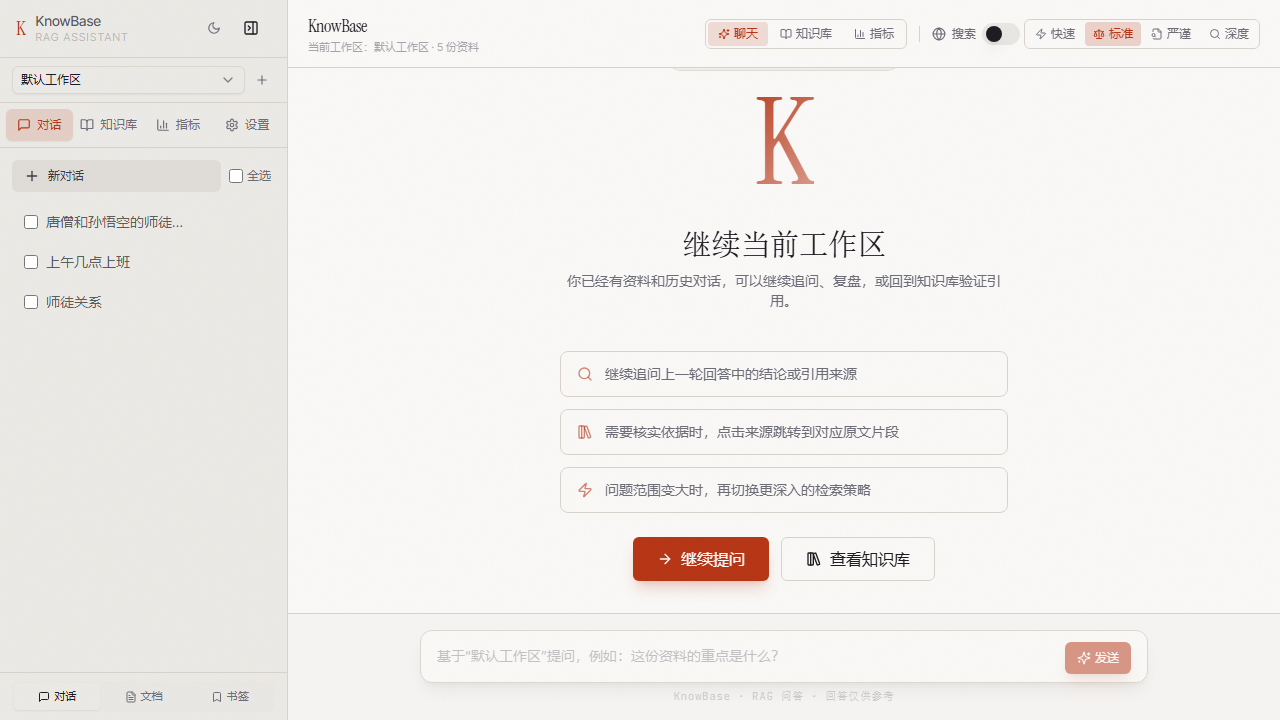The width and height of the screenshot is (1280, 720).
Task: Click the 继续提问 button
Action: (701, 559)
